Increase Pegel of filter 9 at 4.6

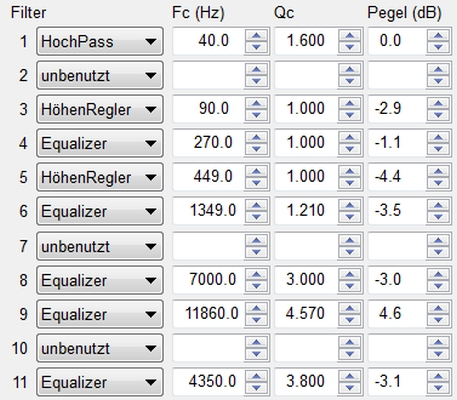click(438, 308)
